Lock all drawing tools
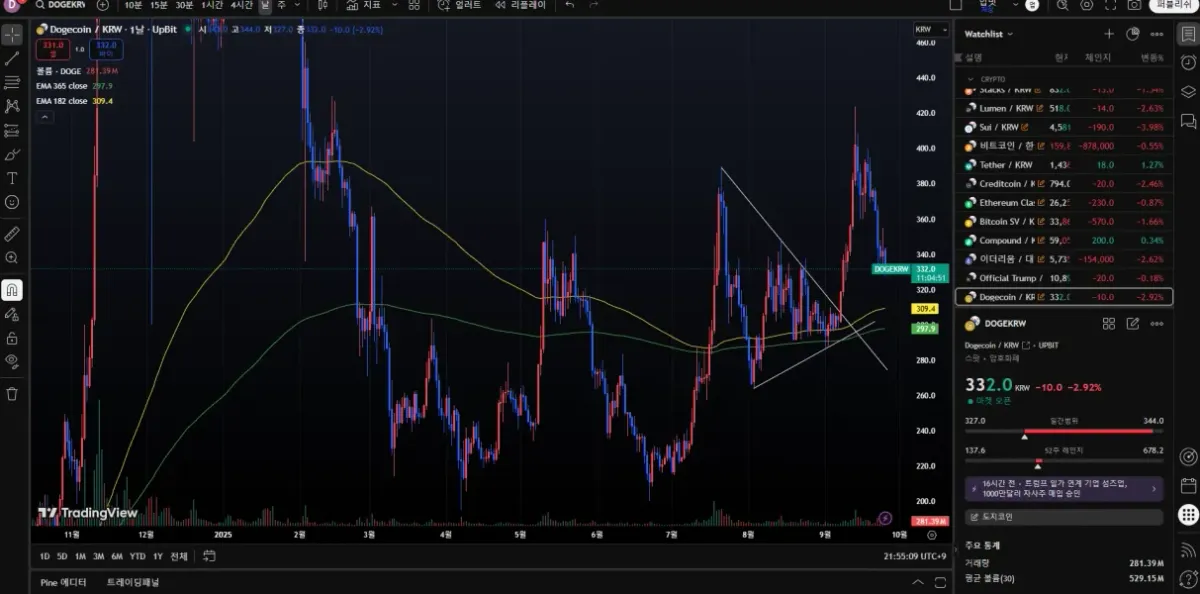The image size is (1200, 594). [x=12, y=338]
